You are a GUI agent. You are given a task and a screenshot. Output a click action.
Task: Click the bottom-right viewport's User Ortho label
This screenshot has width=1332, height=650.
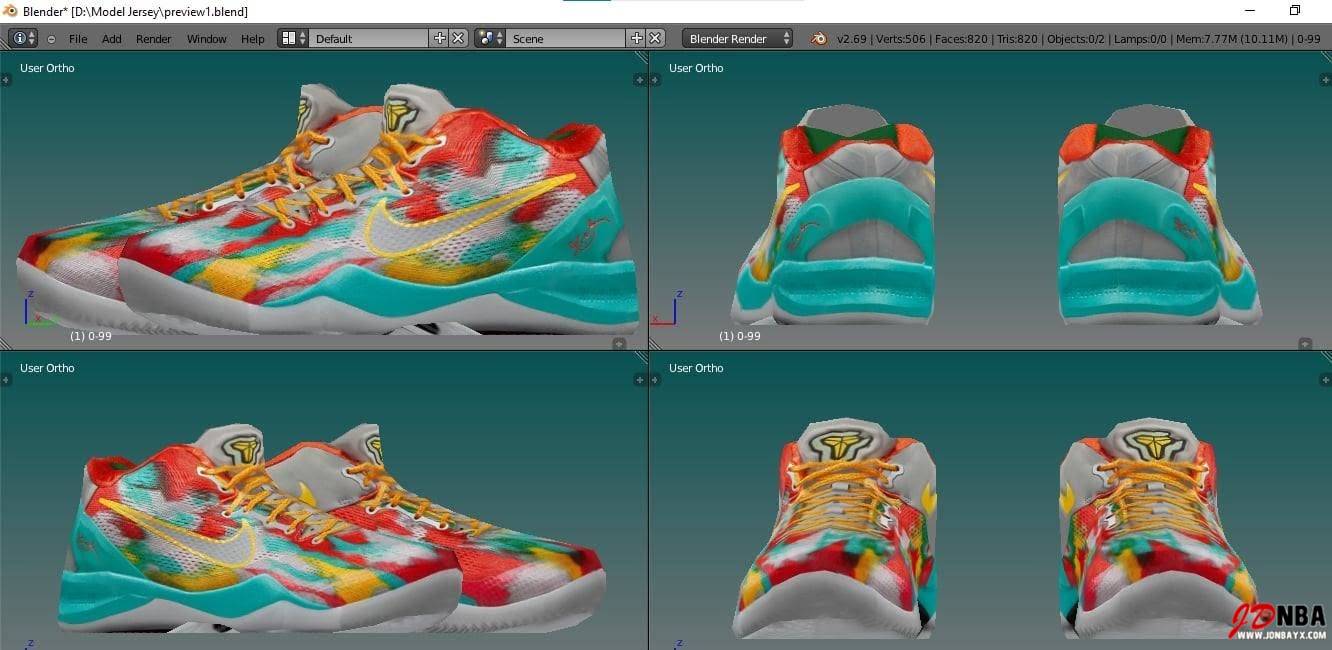point(696,368)
